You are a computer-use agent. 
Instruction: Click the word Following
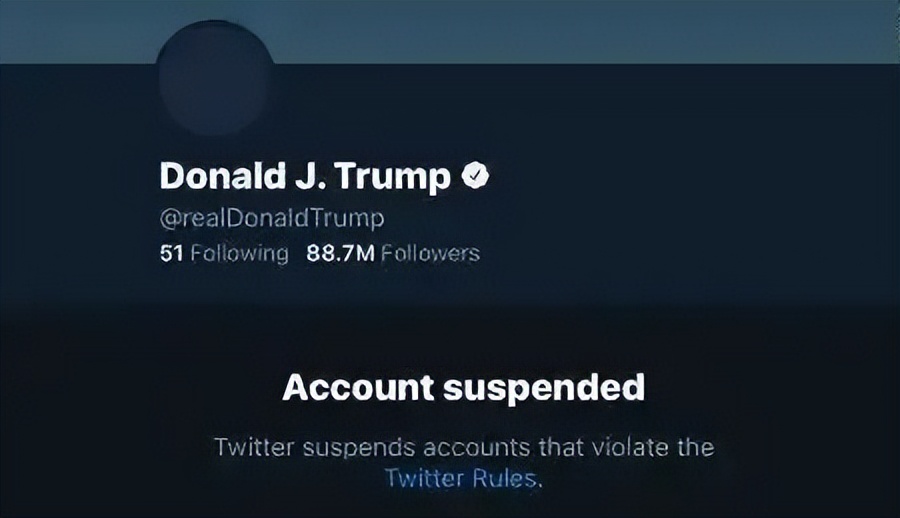tap(239, 253)
